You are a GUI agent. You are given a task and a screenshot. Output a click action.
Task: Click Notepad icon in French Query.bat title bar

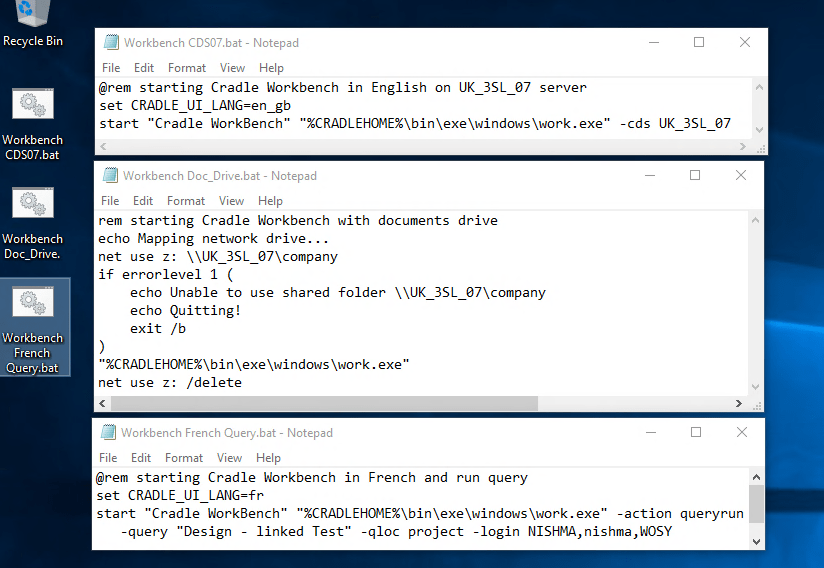108,432
